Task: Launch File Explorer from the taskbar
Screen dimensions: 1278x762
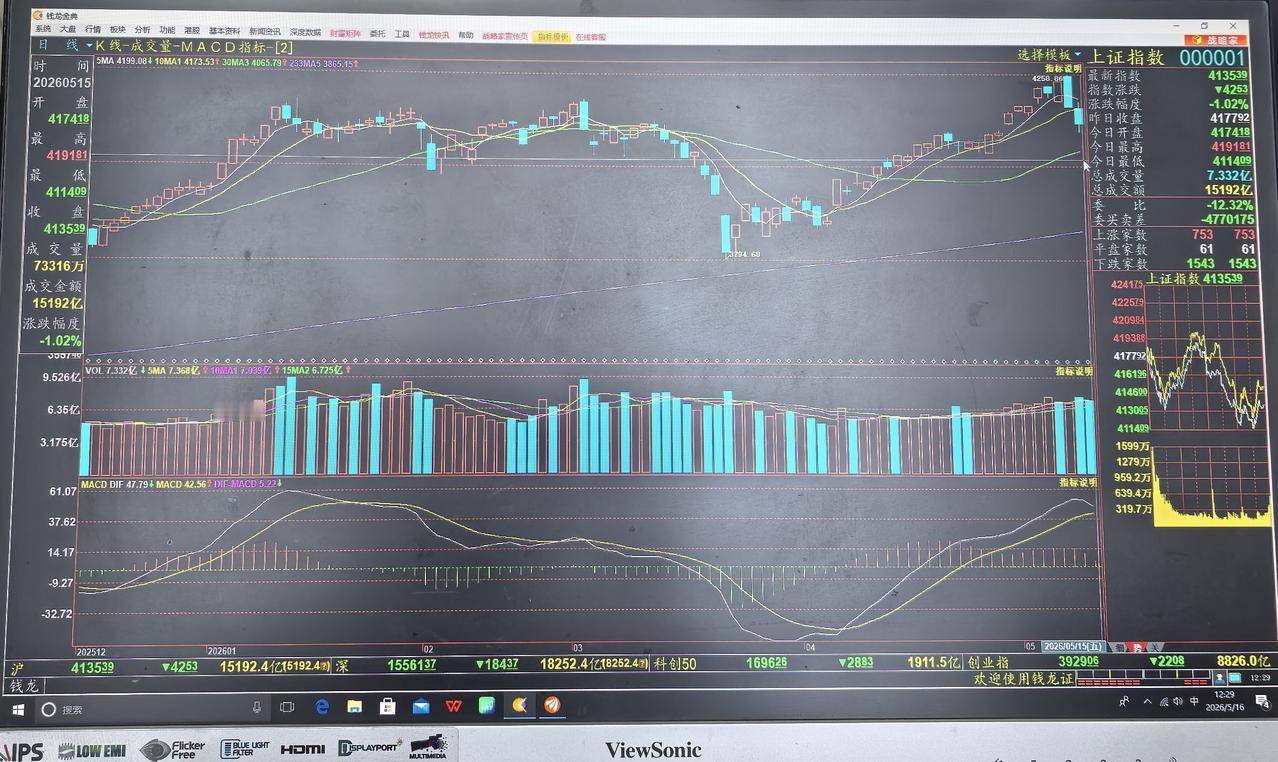Action: click(x=354, y=706)
